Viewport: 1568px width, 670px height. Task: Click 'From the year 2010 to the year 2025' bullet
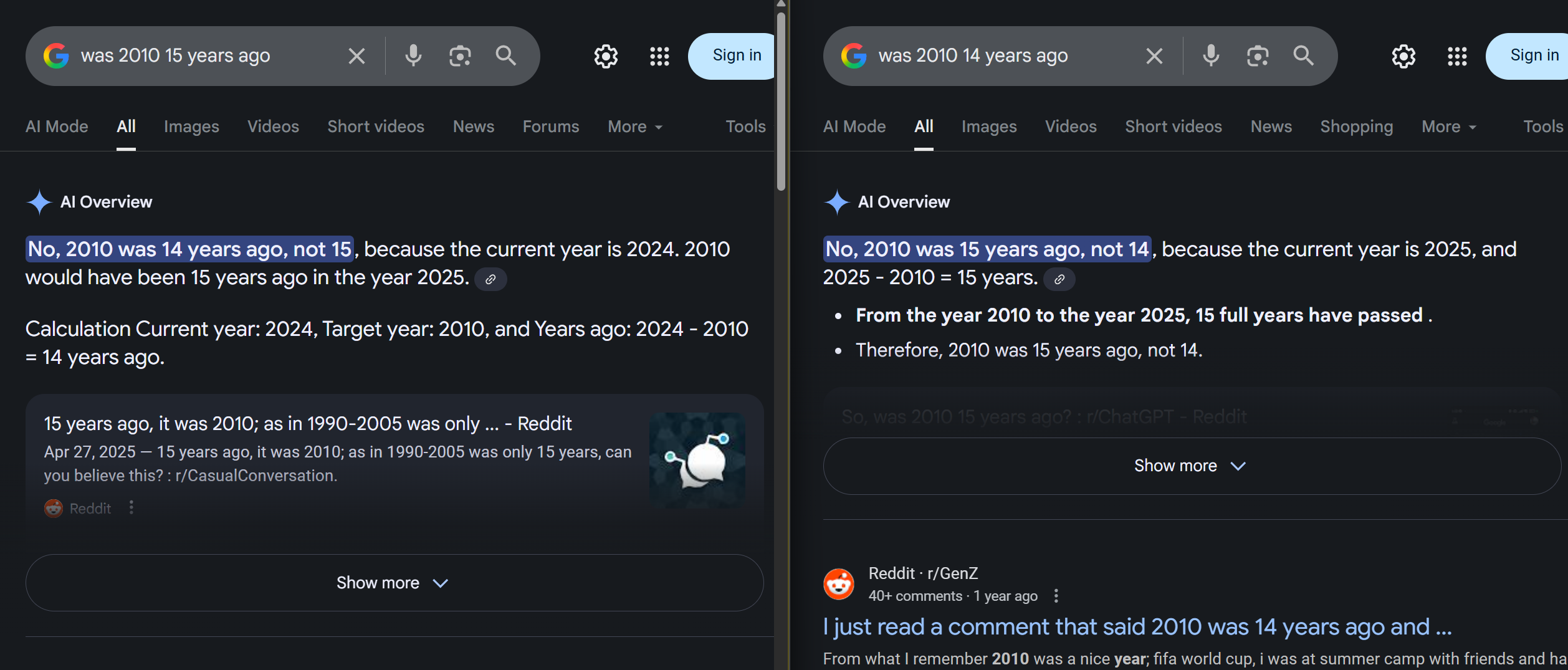coord(1144,315)
